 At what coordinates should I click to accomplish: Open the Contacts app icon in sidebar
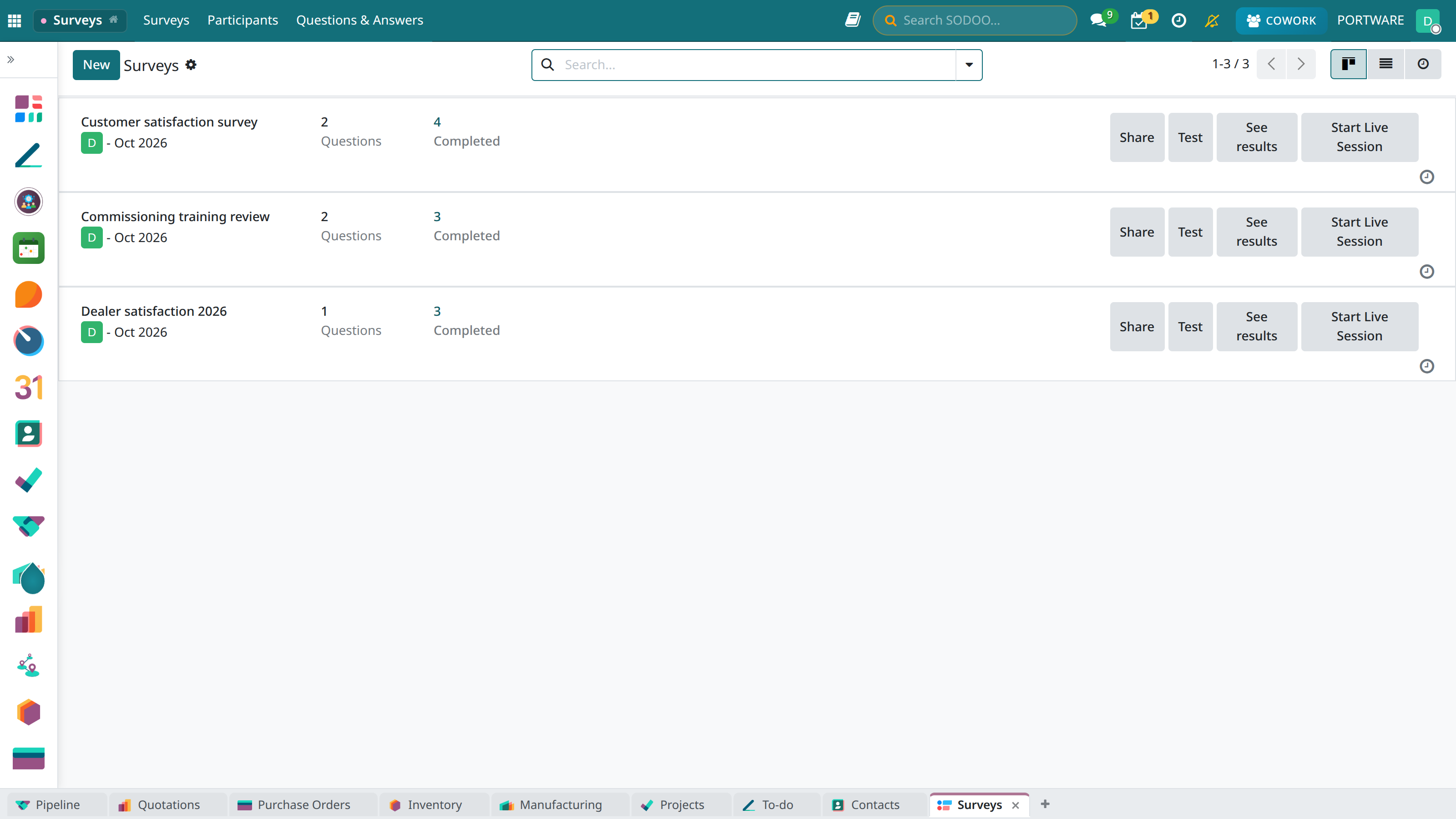click(28, 434)
